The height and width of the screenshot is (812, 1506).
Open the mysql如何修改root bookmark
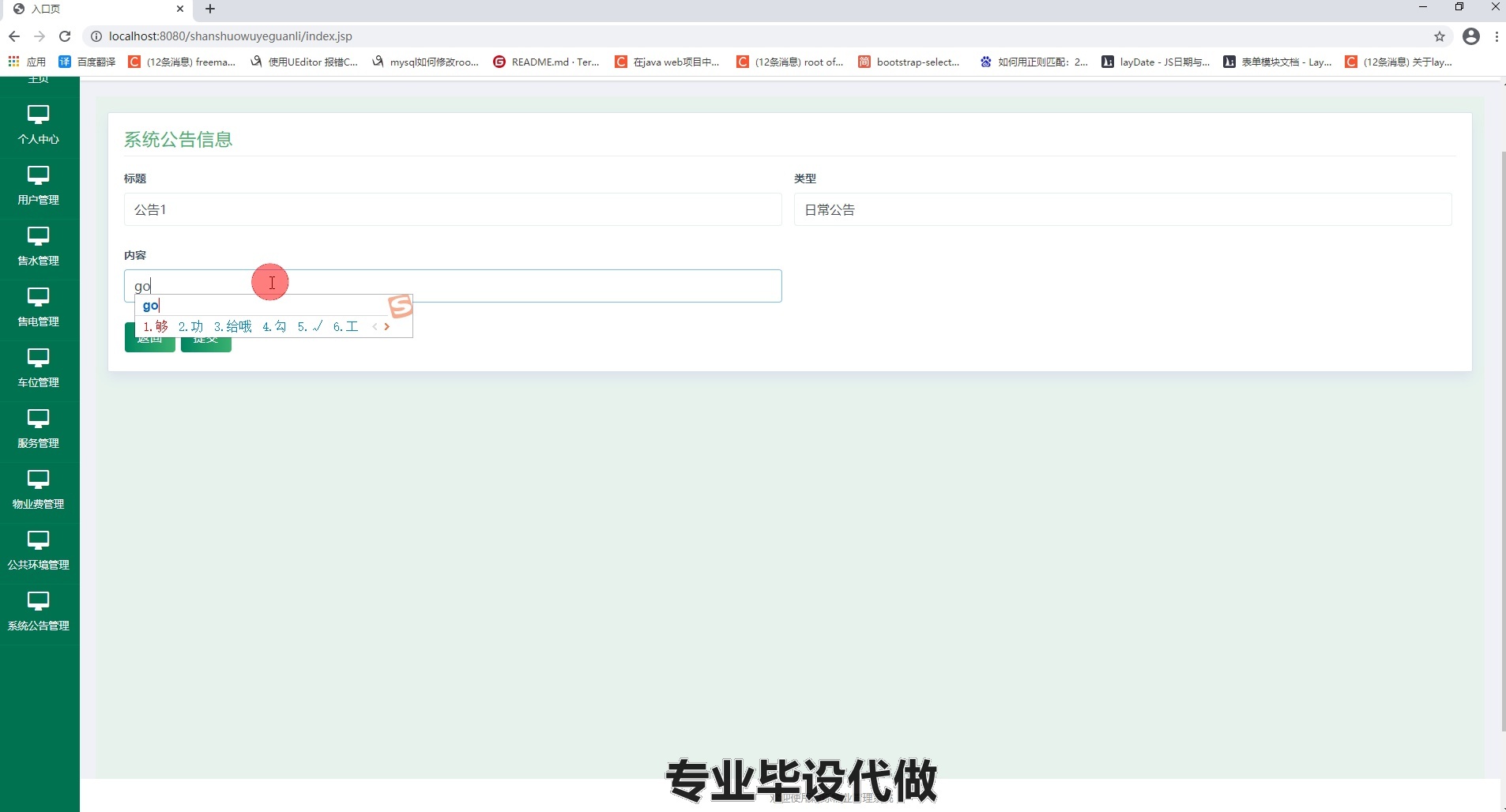[x=425, y=62]
